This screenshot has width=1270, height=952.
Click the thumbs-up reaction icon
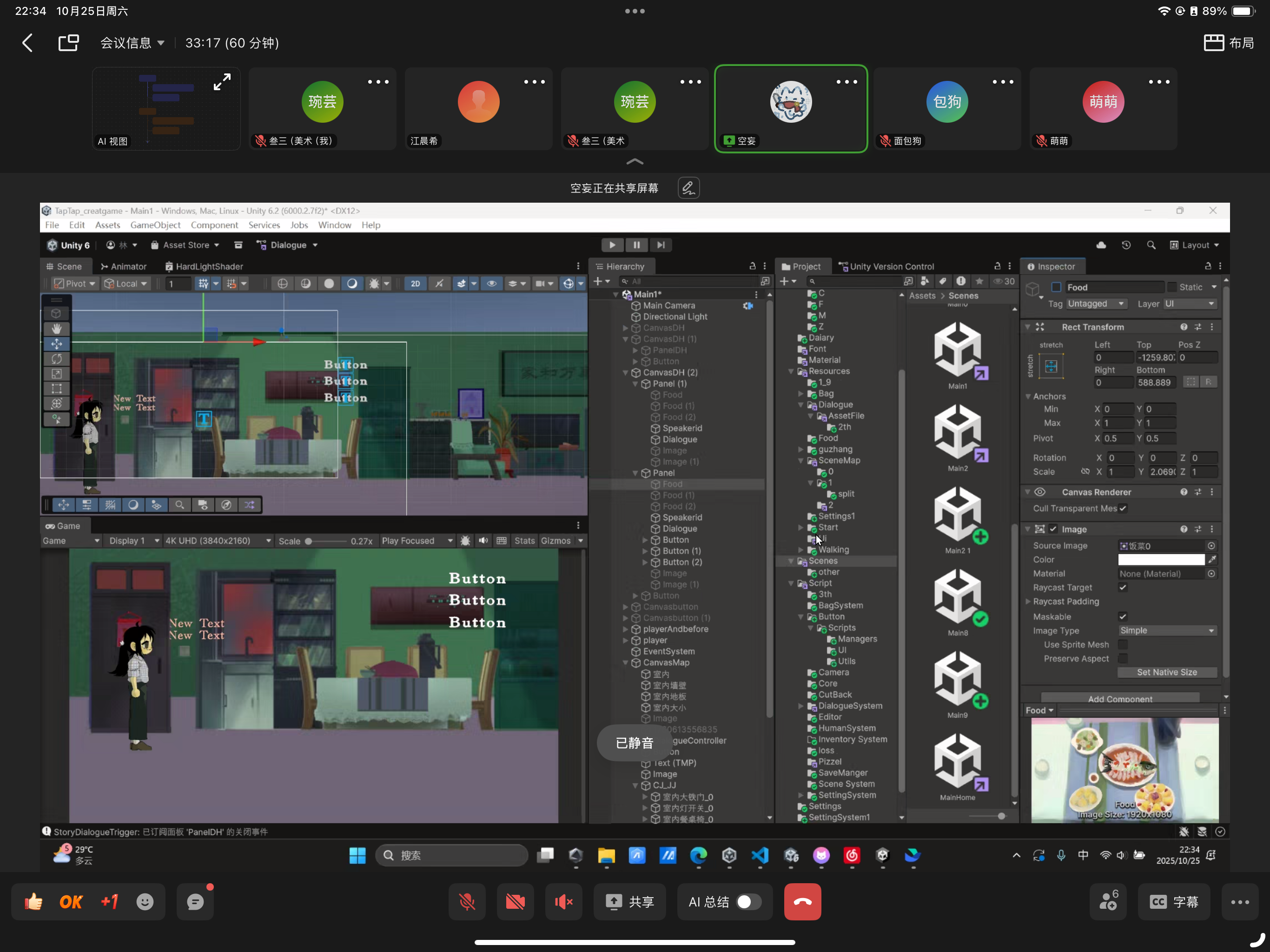coord(34,901)
